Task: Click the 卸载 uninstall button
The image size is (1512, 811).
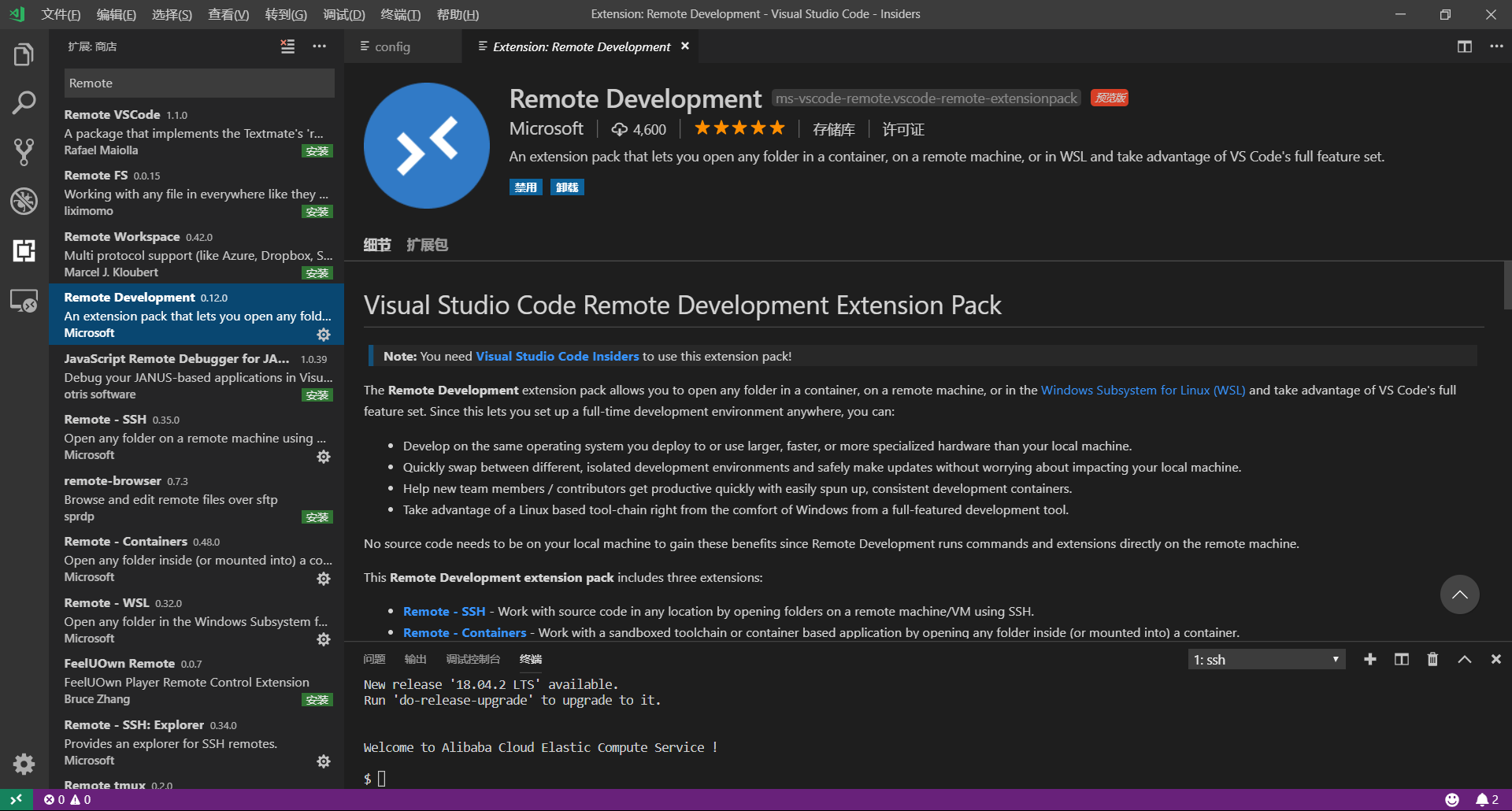Action: pyautogui.click(x=567, y=187)
